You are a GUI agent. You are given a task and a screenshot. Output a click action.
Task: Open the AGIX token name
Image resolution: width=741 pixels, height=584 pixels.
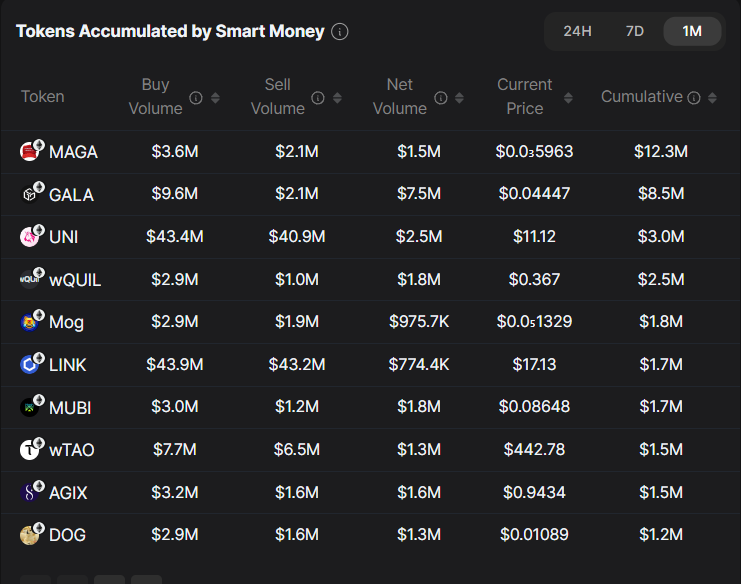tap(68, 493)
